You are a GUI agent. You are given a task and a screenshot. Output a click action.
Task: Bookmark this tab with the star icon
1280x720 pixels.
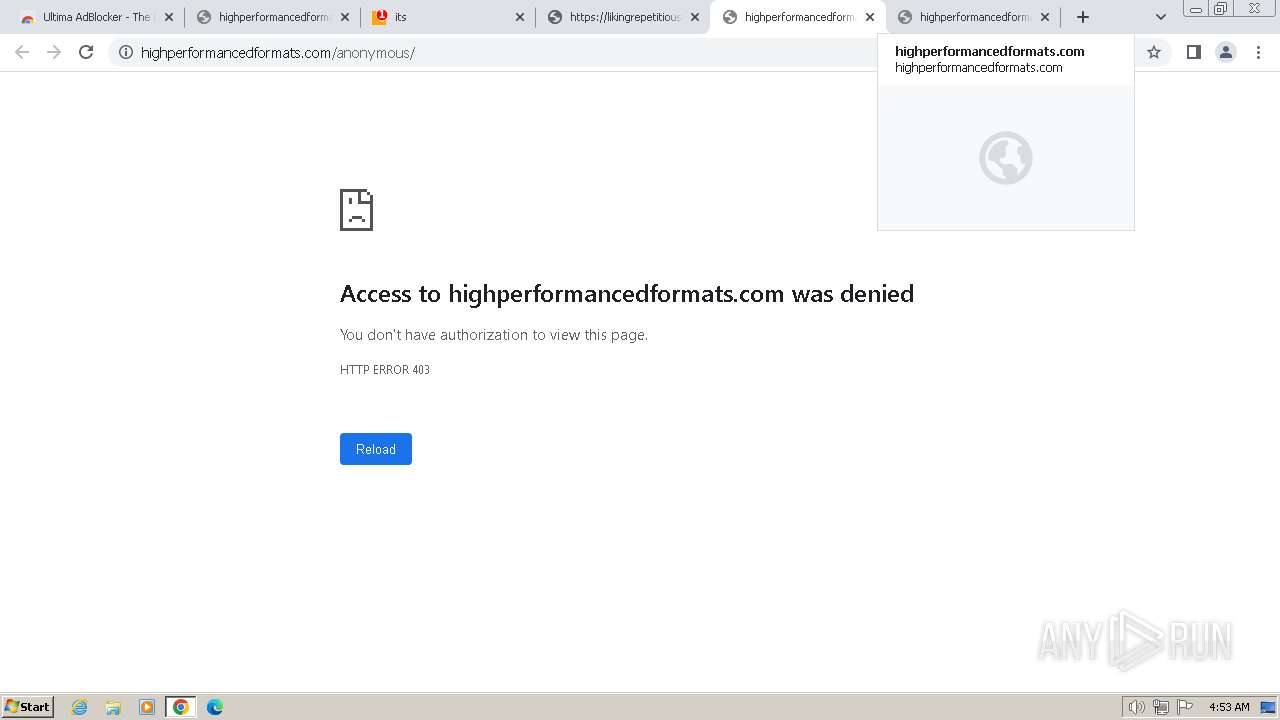point(1154,52)
